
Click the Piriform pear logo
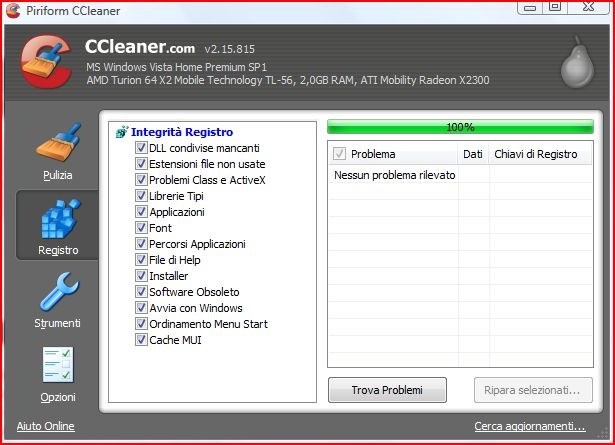point(577,63)
